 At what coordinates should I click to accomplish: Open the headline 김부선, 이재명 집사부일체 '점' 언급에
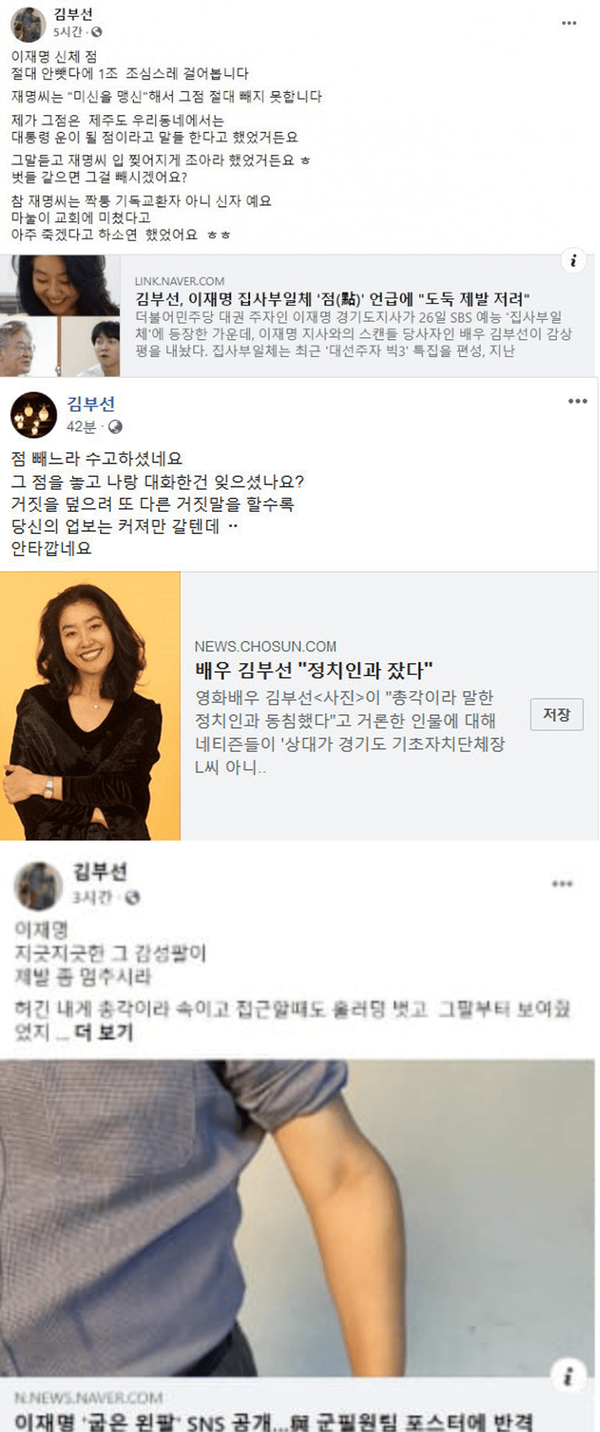[x=332, y=299]
